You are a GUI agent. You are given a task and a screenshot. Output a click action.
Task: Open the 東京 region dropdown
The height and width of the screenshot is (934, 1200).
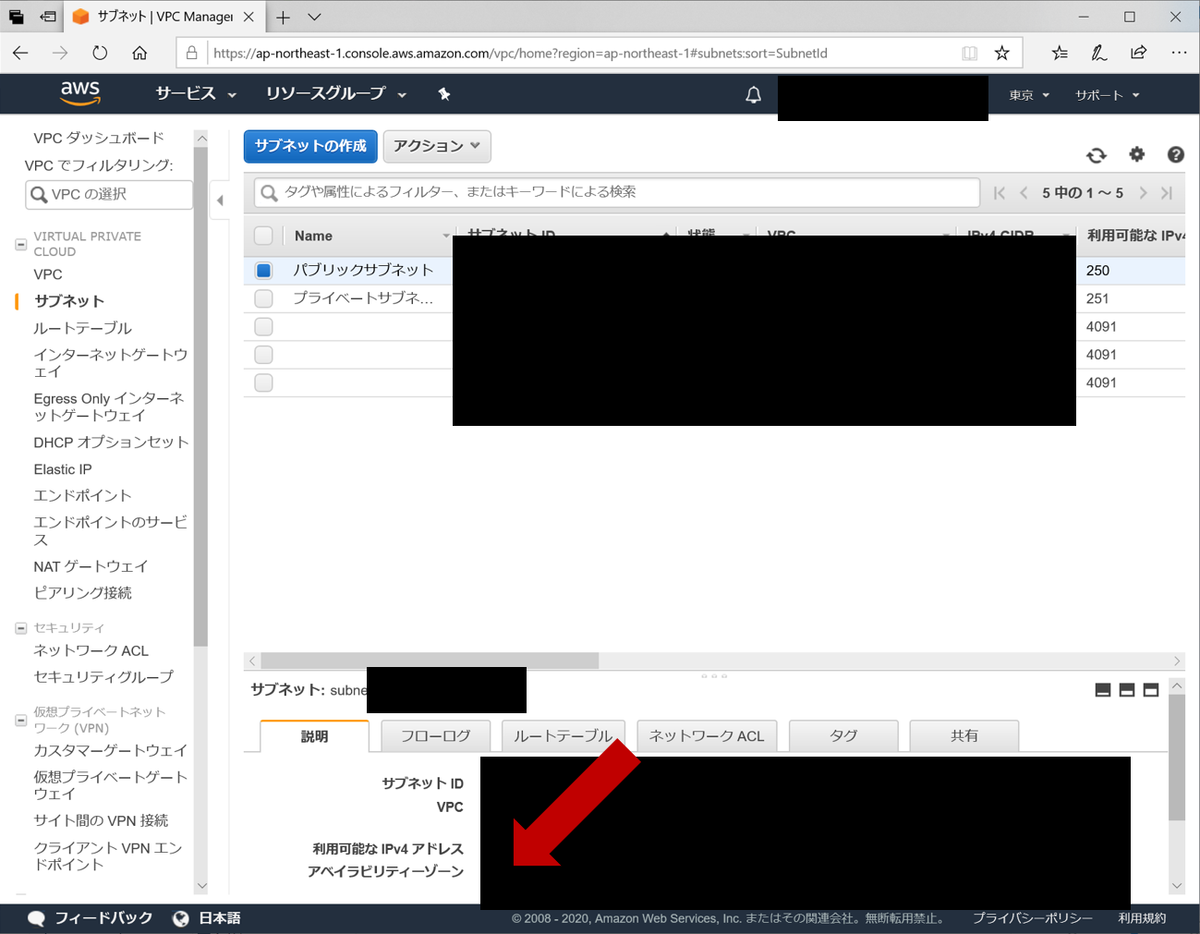pos(1029,95)
